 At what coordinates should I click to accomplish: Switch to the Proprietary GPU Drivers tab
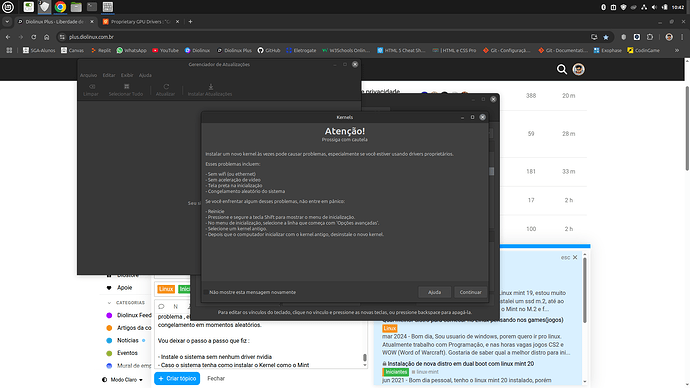(x=140, y=22)
